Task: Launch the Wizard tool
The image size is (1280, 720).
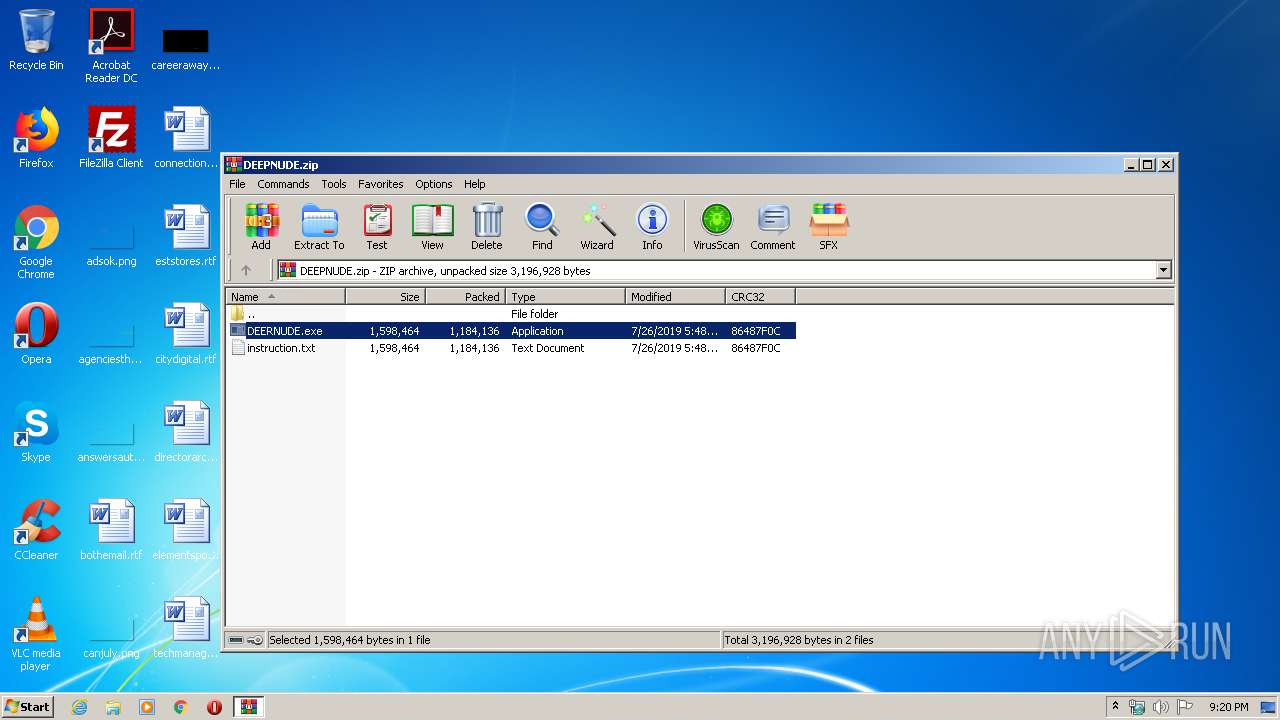Action: (597, 226)
